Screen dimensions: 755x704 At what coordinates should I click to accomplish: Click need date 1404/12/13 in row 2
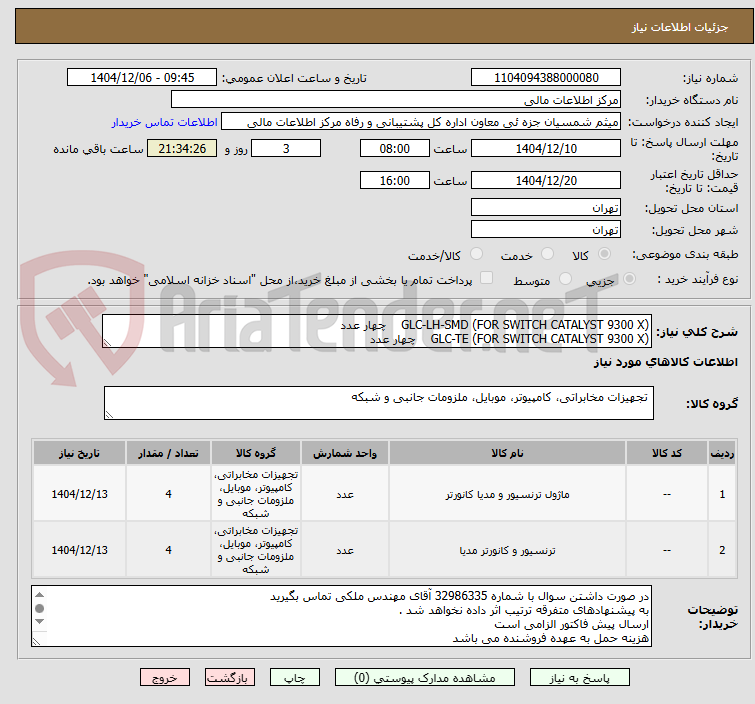79,550
